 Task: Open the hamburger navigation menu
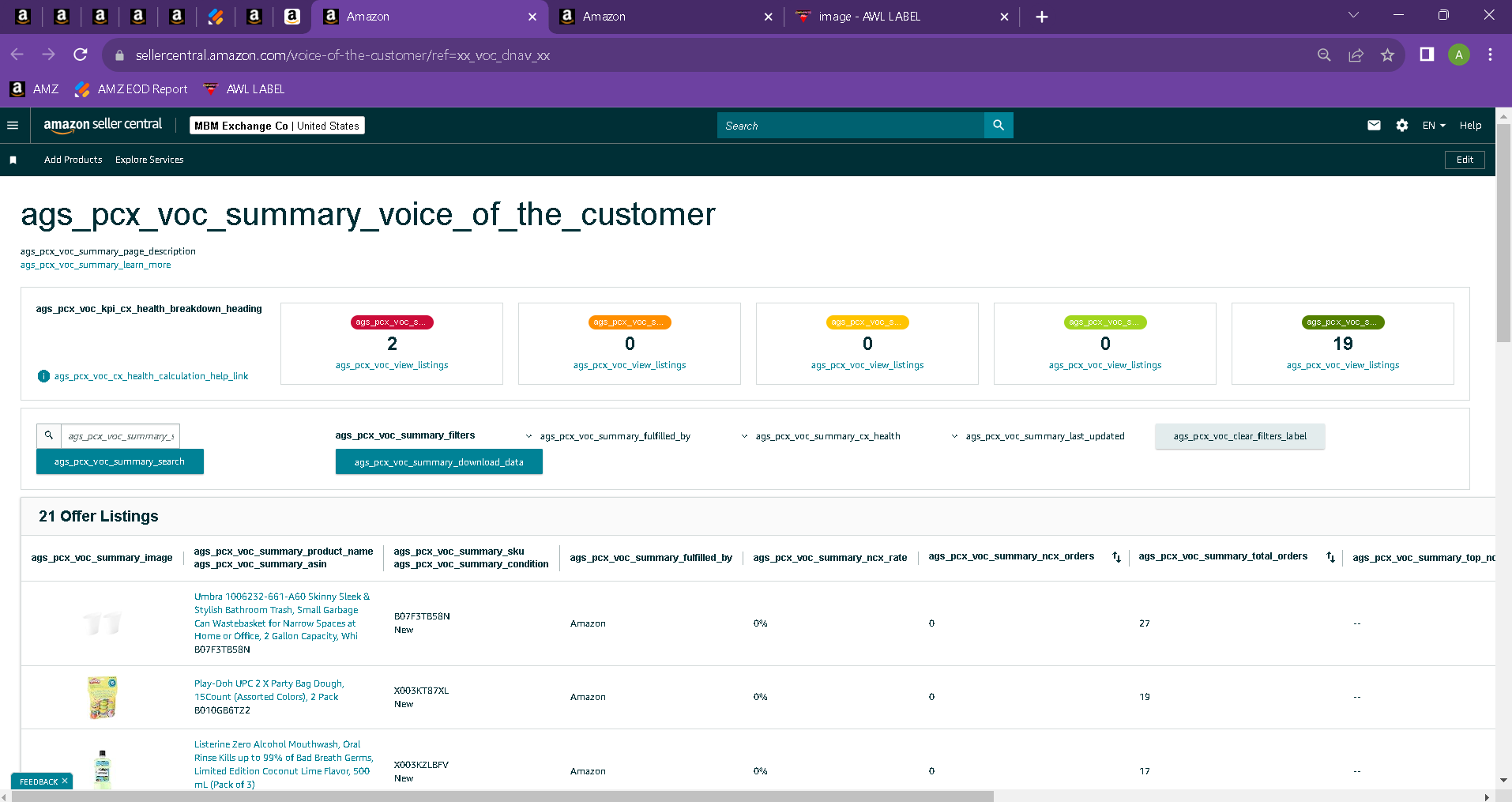click(13, 126)
